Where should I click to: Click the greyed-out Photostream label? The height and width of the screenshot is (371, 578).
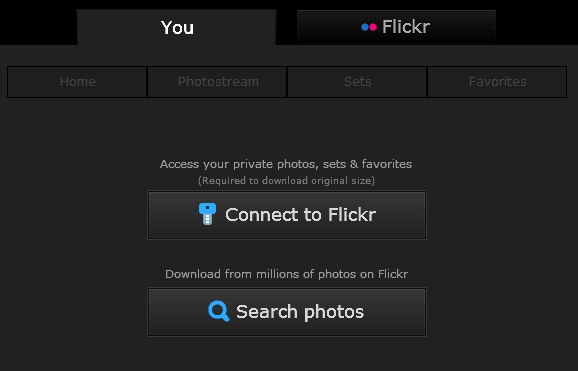(218, 82)
